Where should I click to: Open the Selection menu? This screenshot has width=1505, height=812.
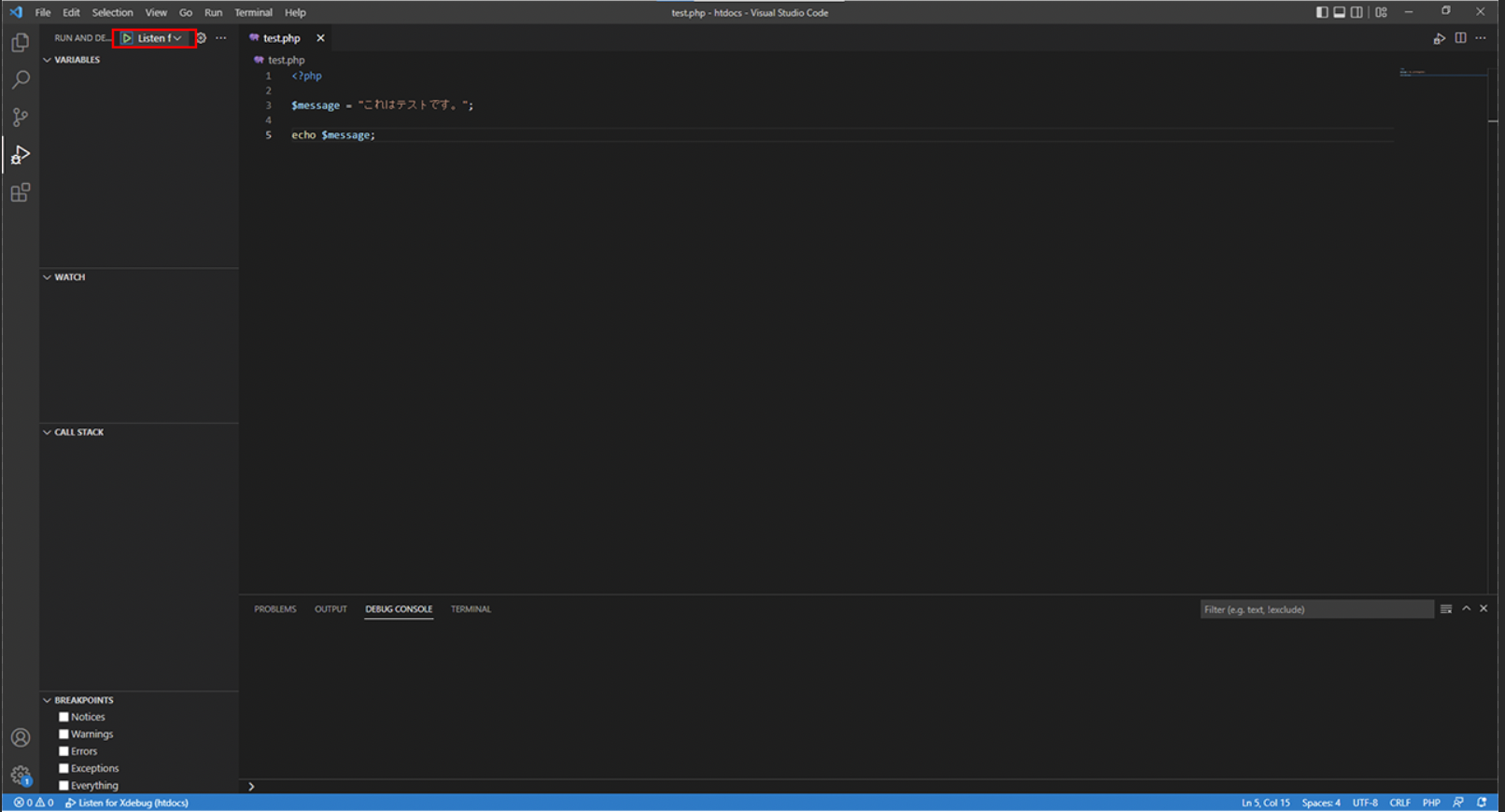[112, 12]
